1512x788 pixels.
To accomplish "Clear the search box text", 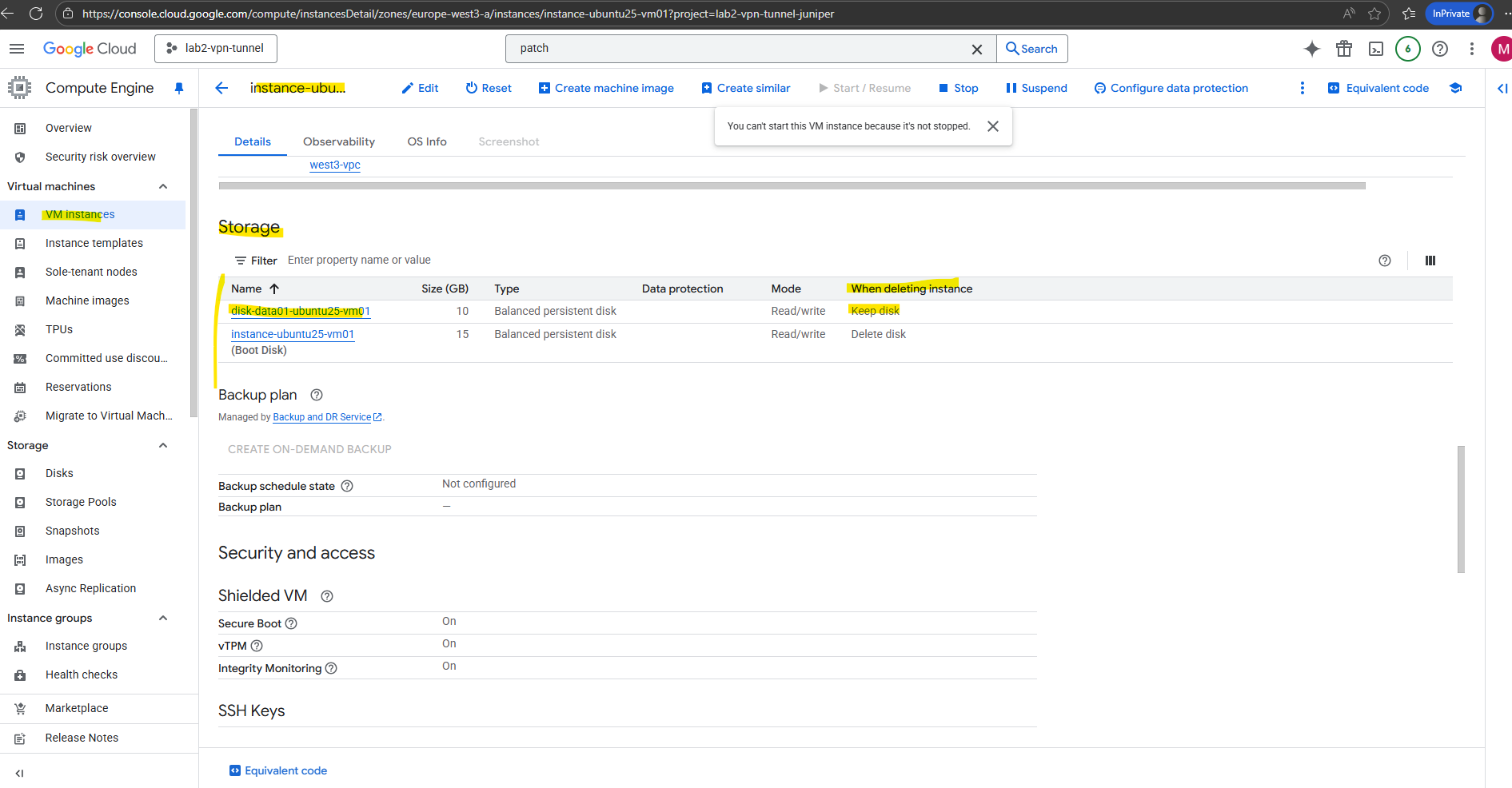I will click(x=976, y=49).
